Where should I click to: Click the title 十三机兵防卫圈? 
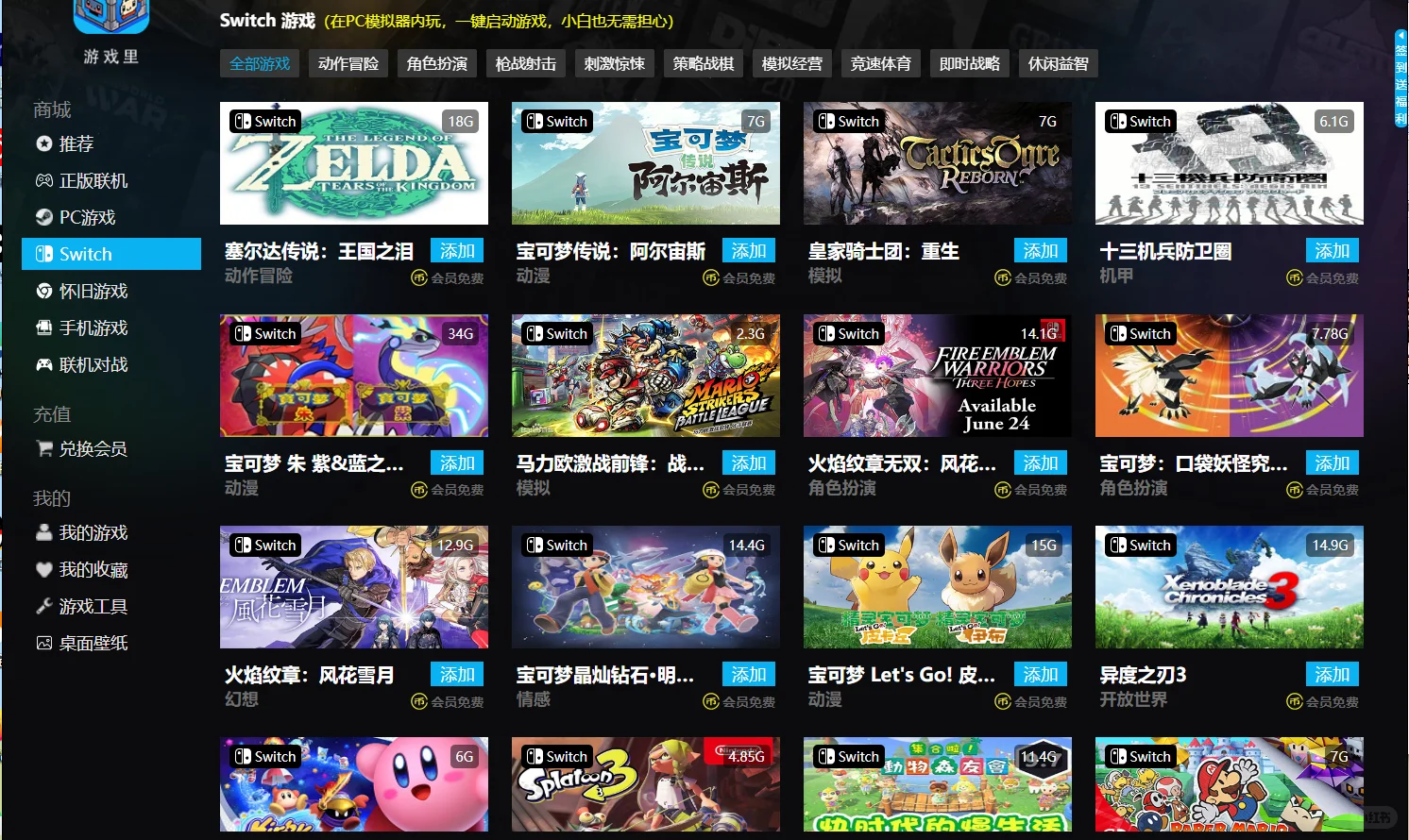click(1165, 251)
